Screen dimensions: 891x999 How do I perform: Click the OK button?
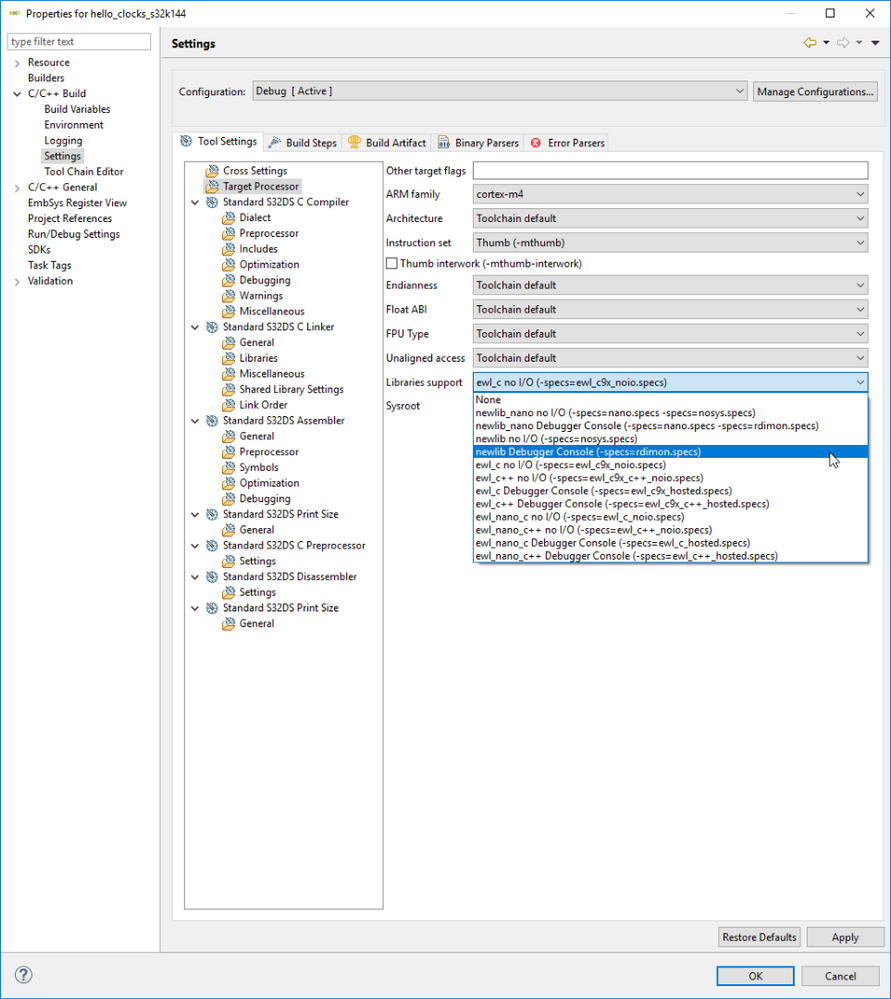click(x=755, y=976)
